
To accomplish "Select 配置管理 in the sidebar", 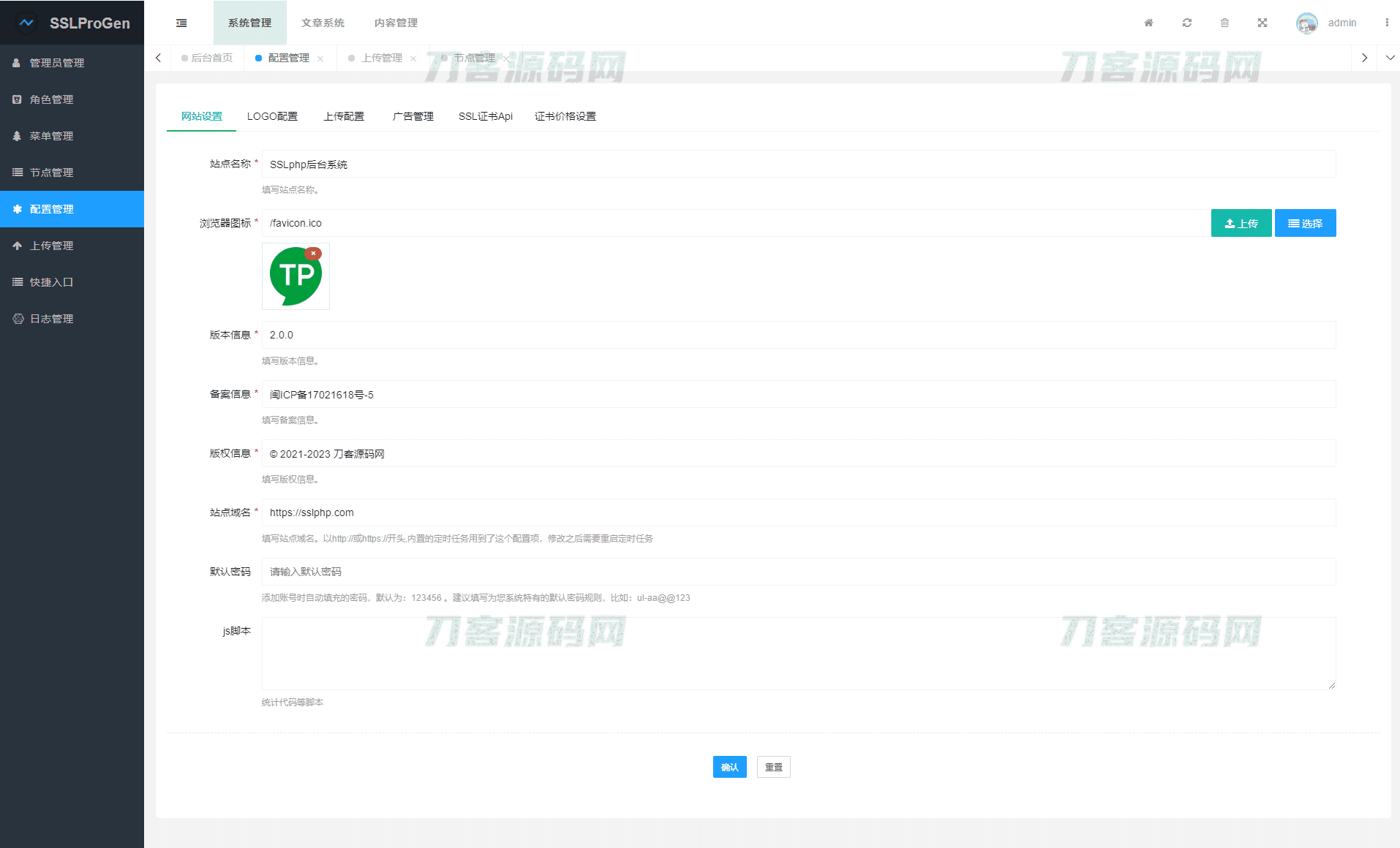I will (72, 209).
